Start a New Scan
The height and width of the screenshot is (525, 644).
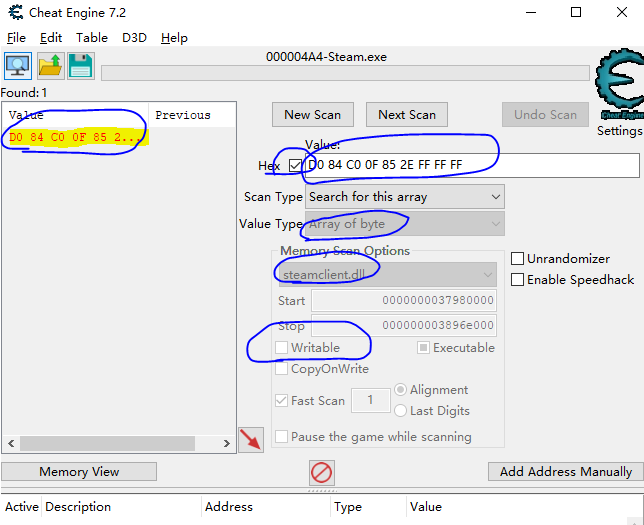pyautogui.click(x=313, y=115)
